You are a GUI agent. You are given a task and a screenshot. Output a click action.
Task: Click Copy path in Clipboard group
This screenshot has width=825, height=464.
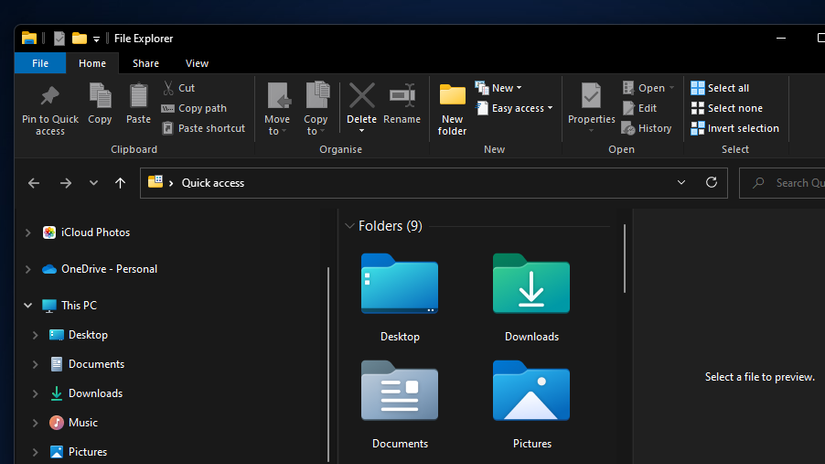[x=194, y=108]
